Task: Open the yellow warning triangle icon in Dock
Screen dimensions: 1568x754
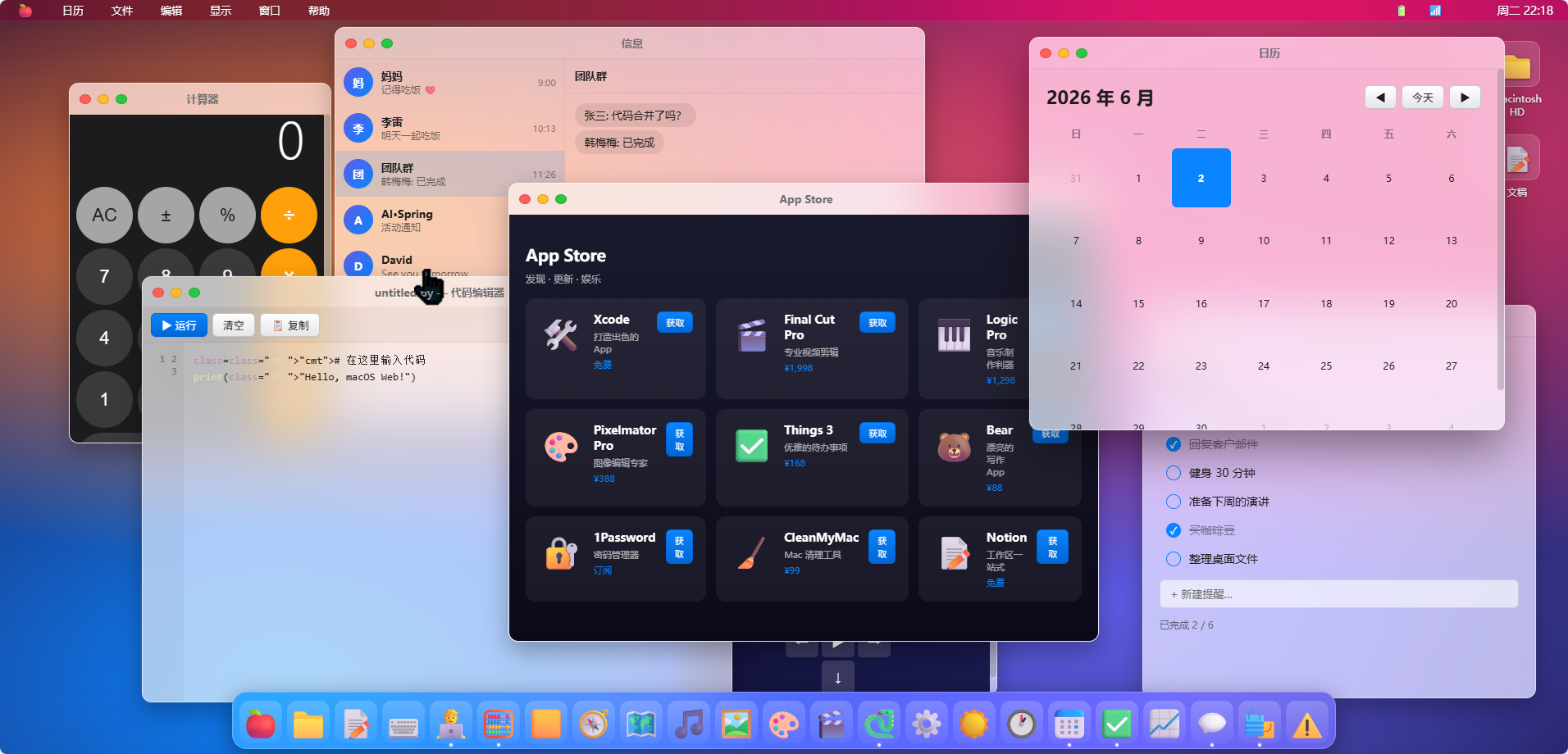Action: (x=1307, y=724)
